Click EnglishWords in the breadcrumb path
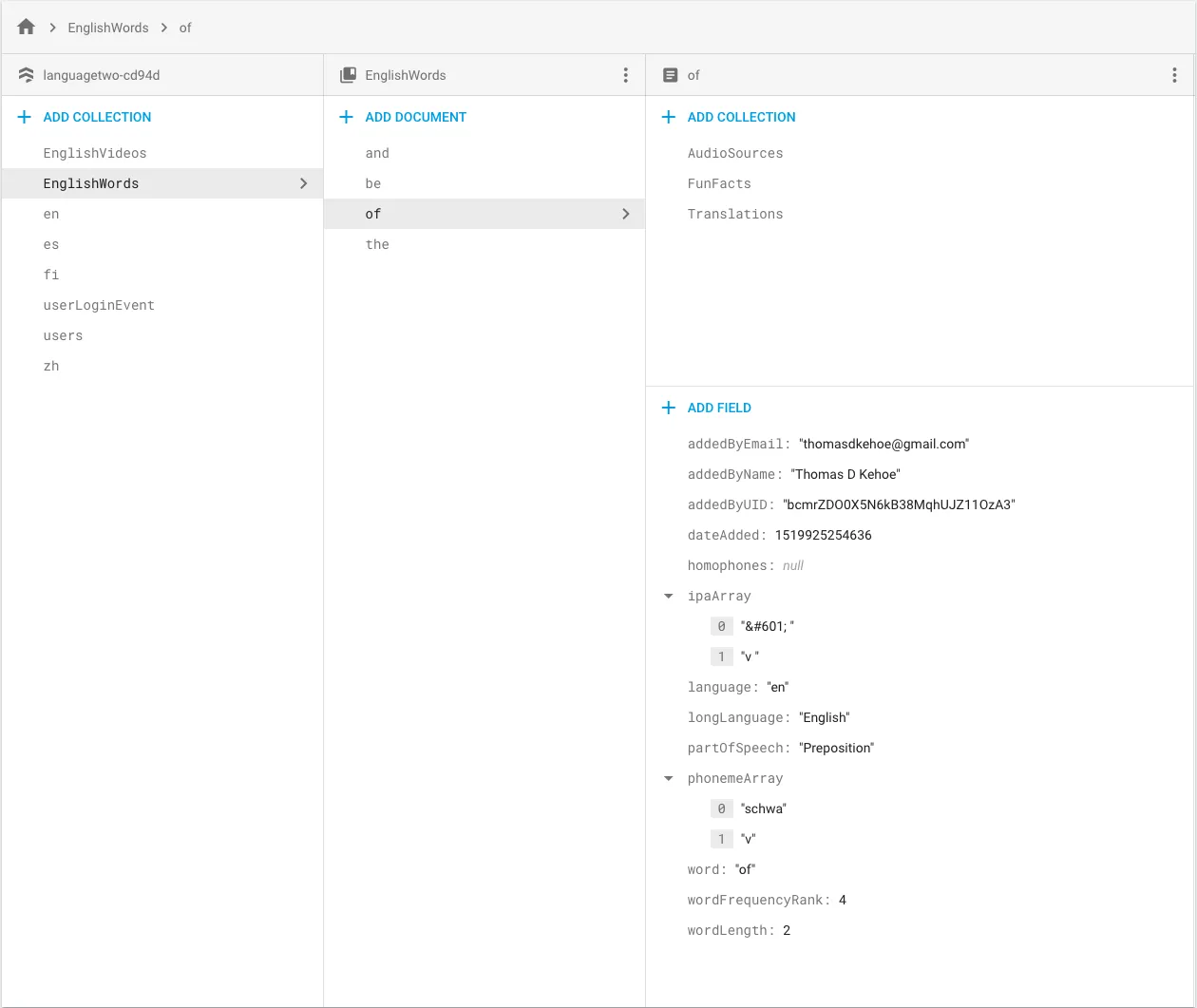The width and height of the screenshot is (1197, 1008). (x=108, y=28)
